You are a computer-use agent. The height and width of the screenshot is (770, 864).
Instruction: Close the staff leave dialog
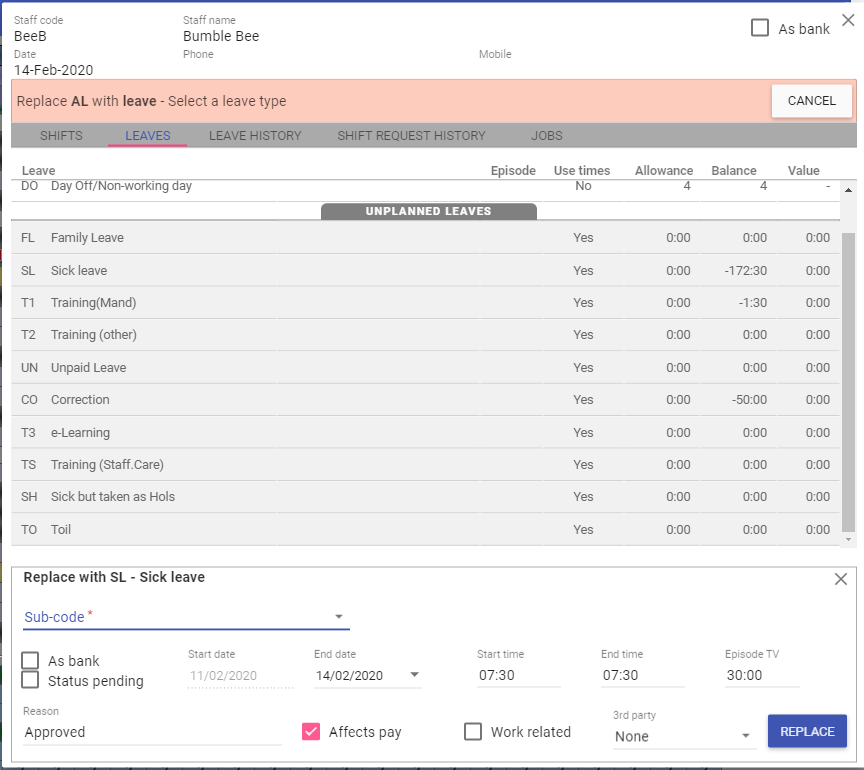click(x=847, y=20)
